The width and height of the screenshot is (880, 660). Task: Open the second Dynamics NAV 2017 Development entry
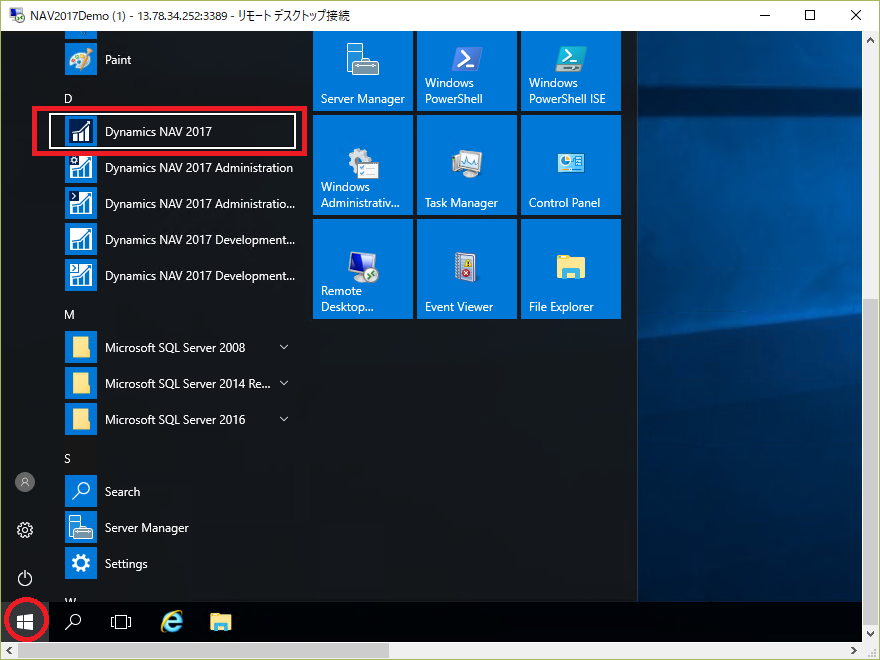180,275
